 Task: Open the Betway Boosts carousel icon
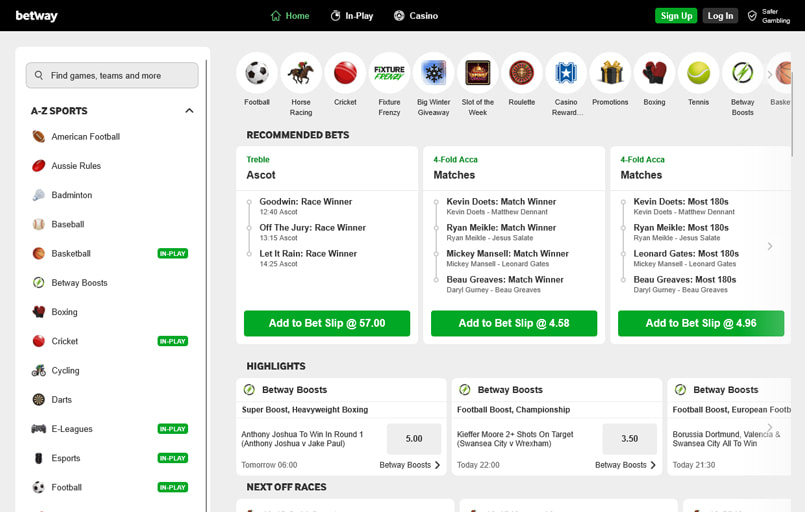742,73
